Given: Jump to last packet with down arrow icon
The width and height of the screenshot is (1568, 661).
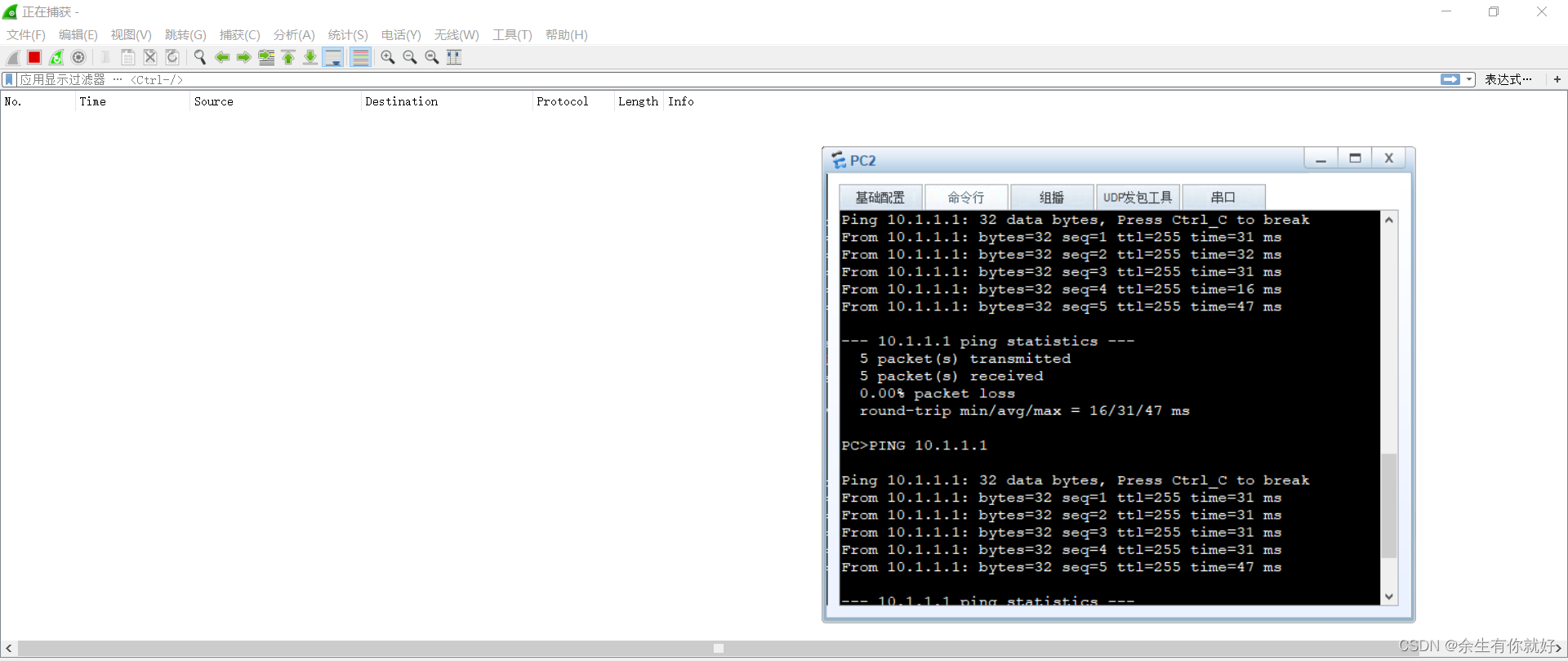Looking at the screenshot, I should click(310, 57).
